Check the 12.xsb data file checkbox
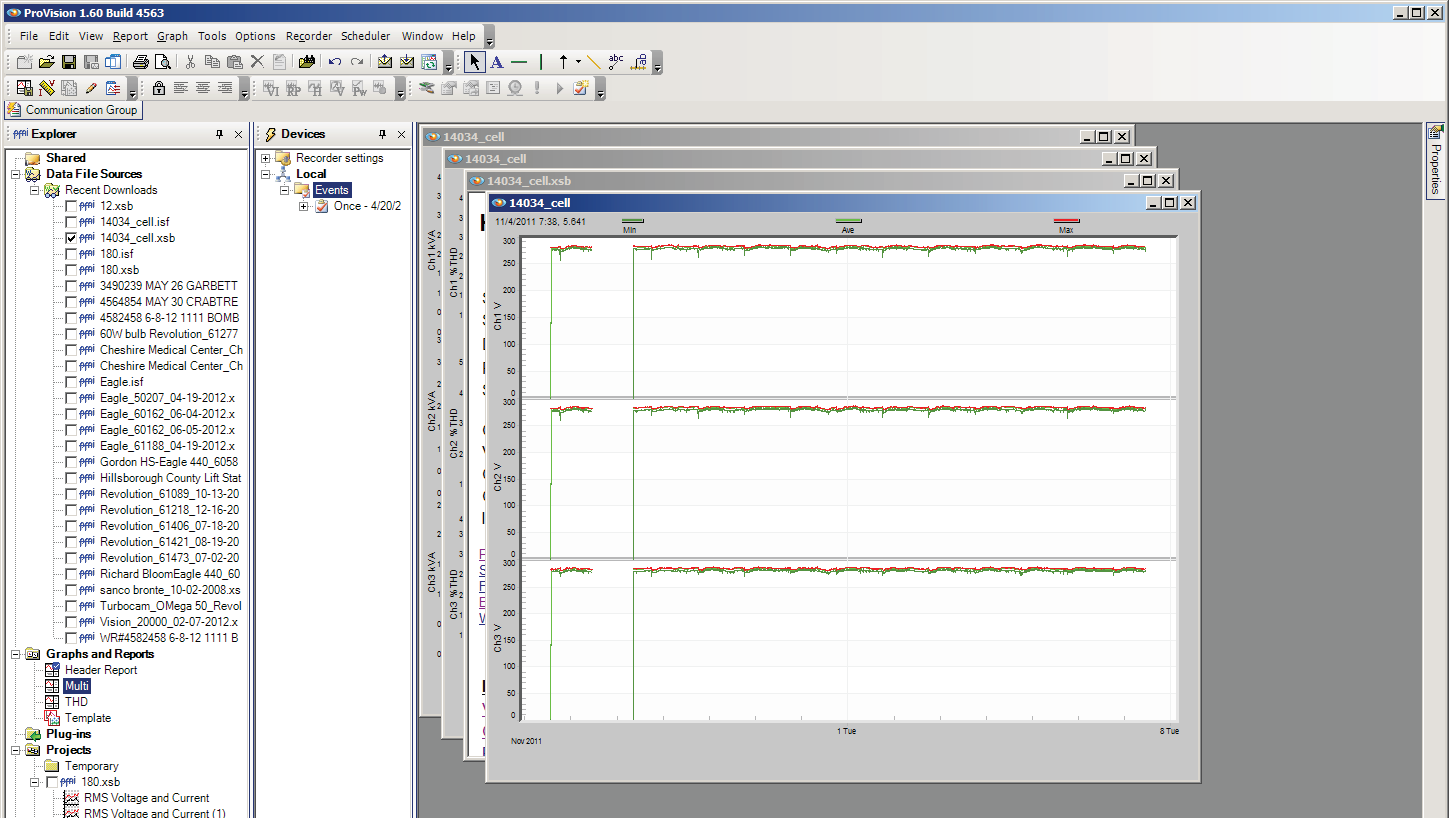 [x=71, y=206]
